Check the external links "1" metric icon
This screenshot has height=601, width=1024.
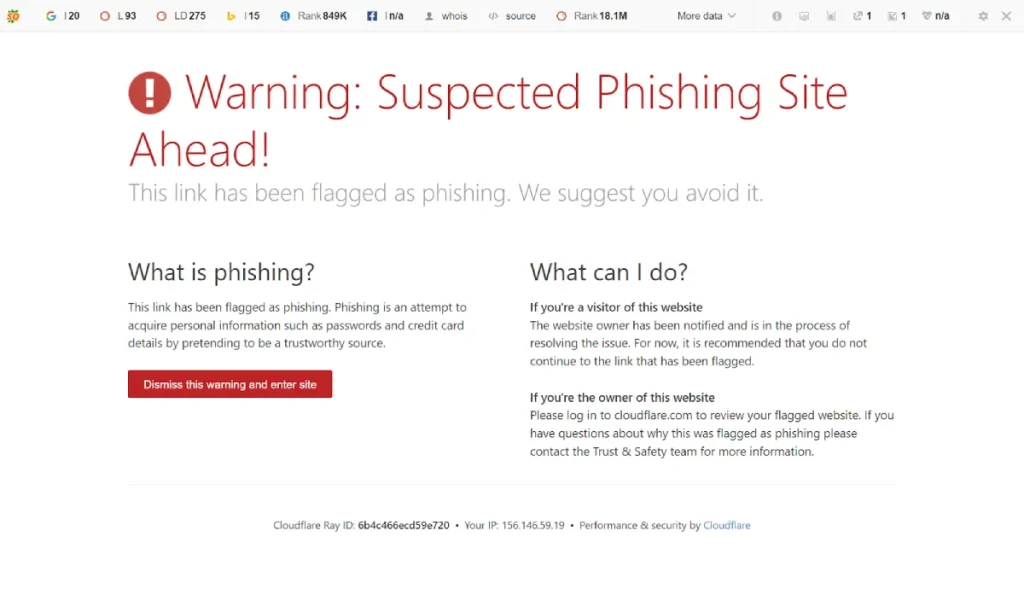pos(861,16)
